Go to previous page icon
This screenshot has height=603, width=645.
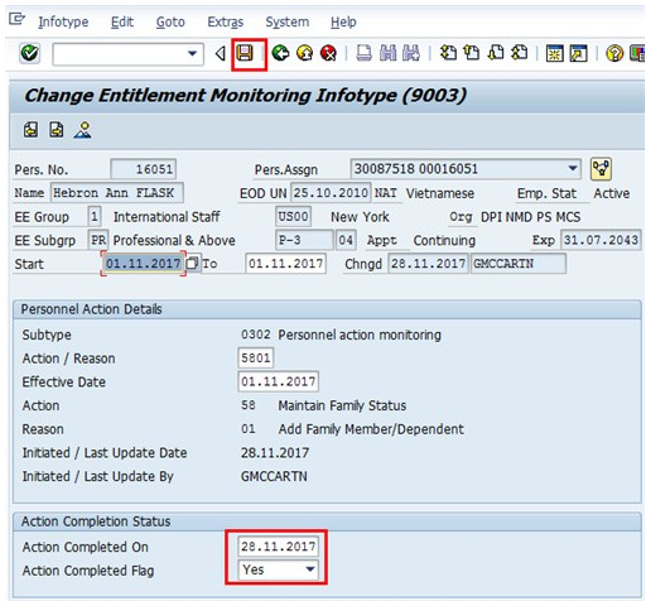(x=472, y=53)
